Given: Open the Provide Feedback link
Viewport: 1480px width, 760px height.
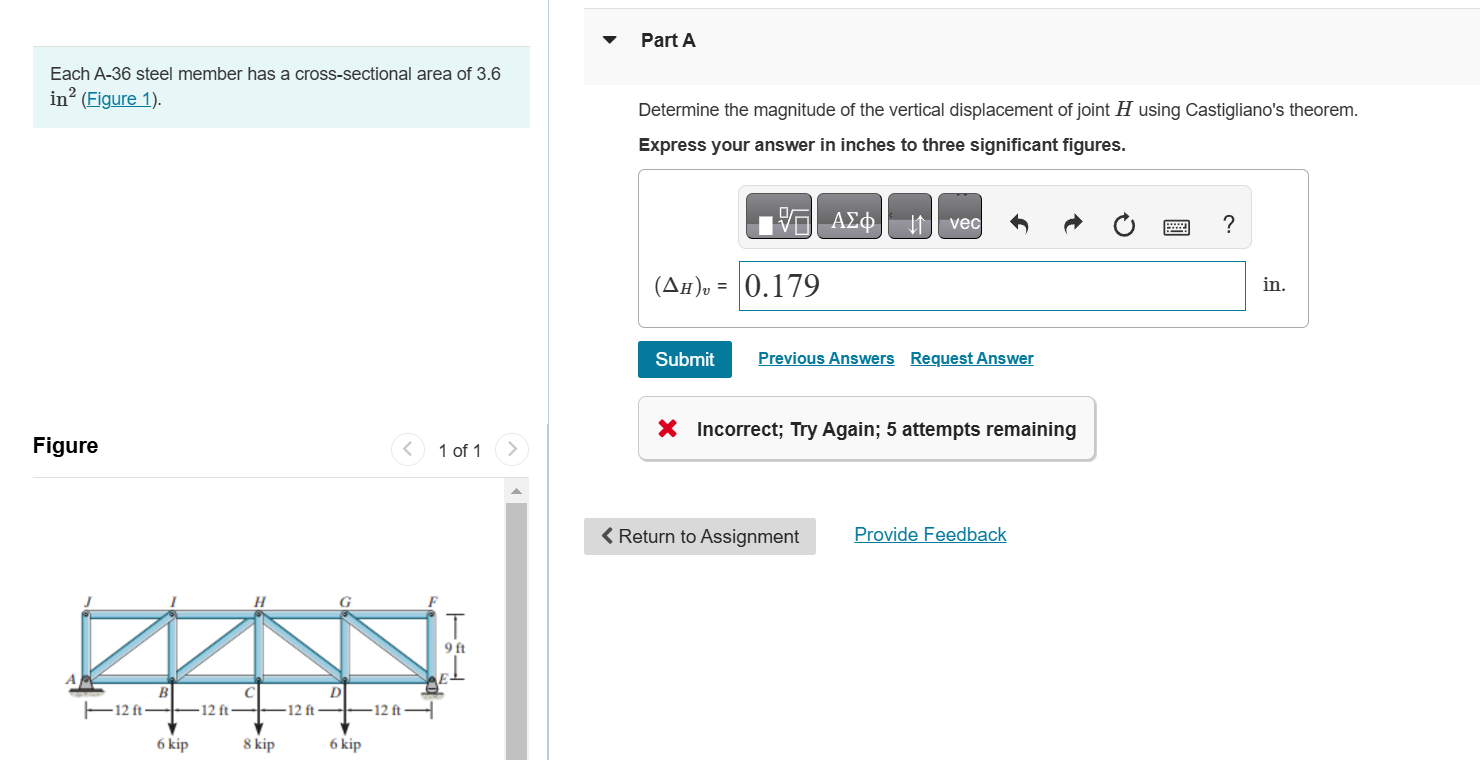Looking at the screenshot, I should pyautogui.click(x=930, y=534).
